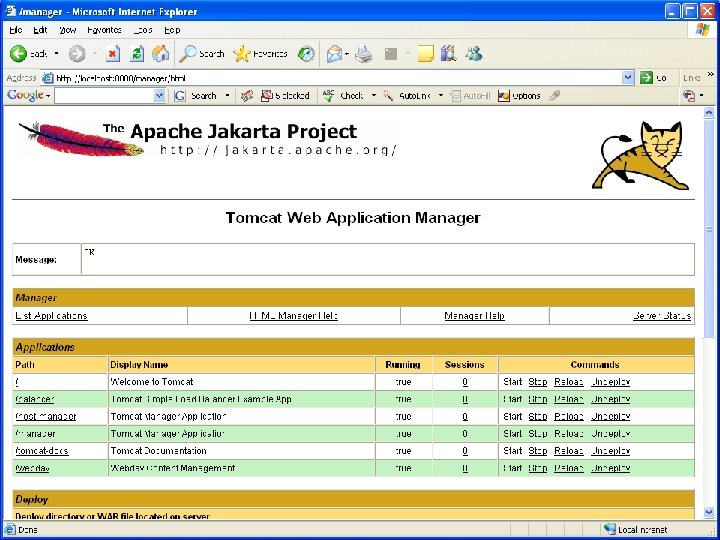Click the vertical scrollbar thumb

pos(709,228)
